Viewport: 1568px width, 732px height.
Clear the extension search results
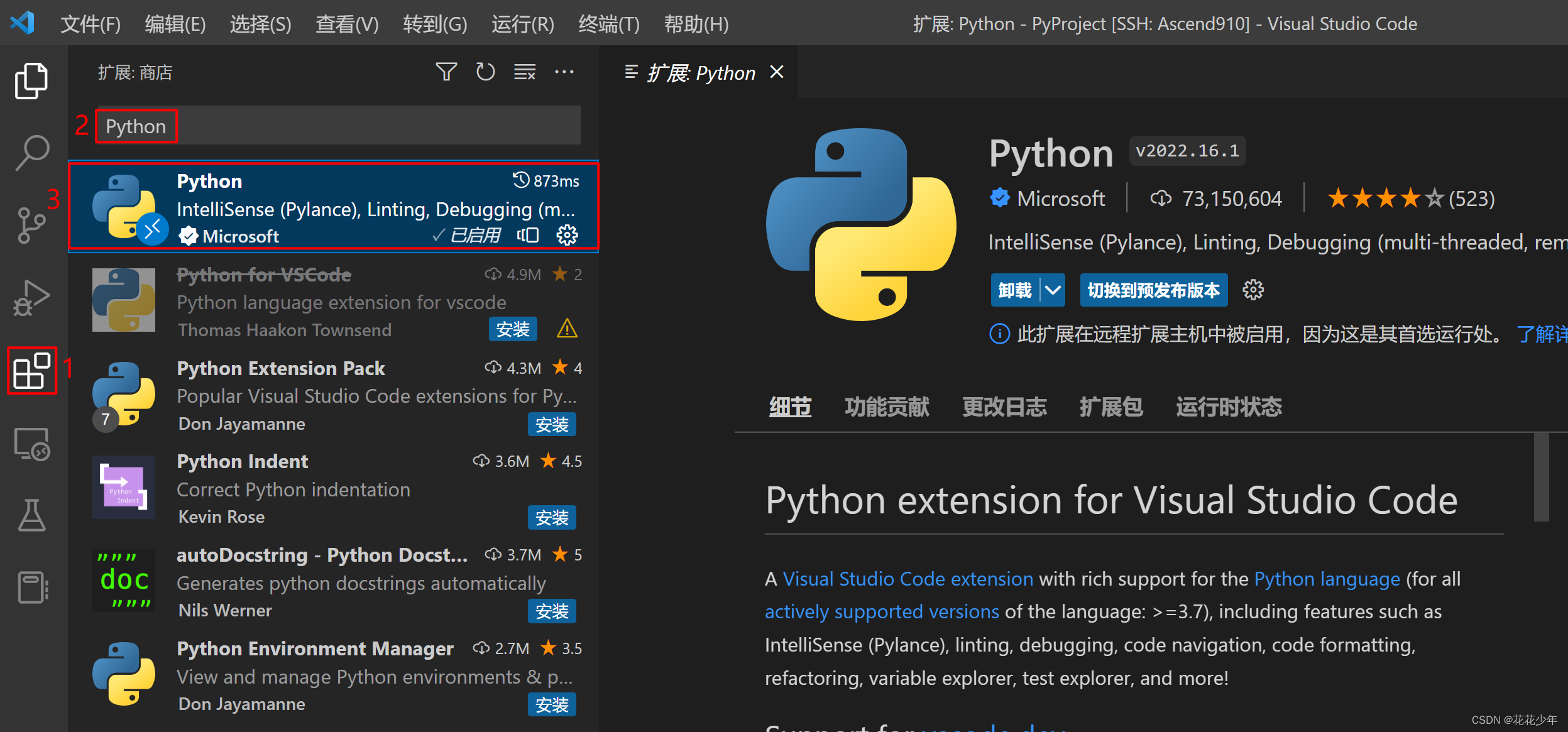525,72
